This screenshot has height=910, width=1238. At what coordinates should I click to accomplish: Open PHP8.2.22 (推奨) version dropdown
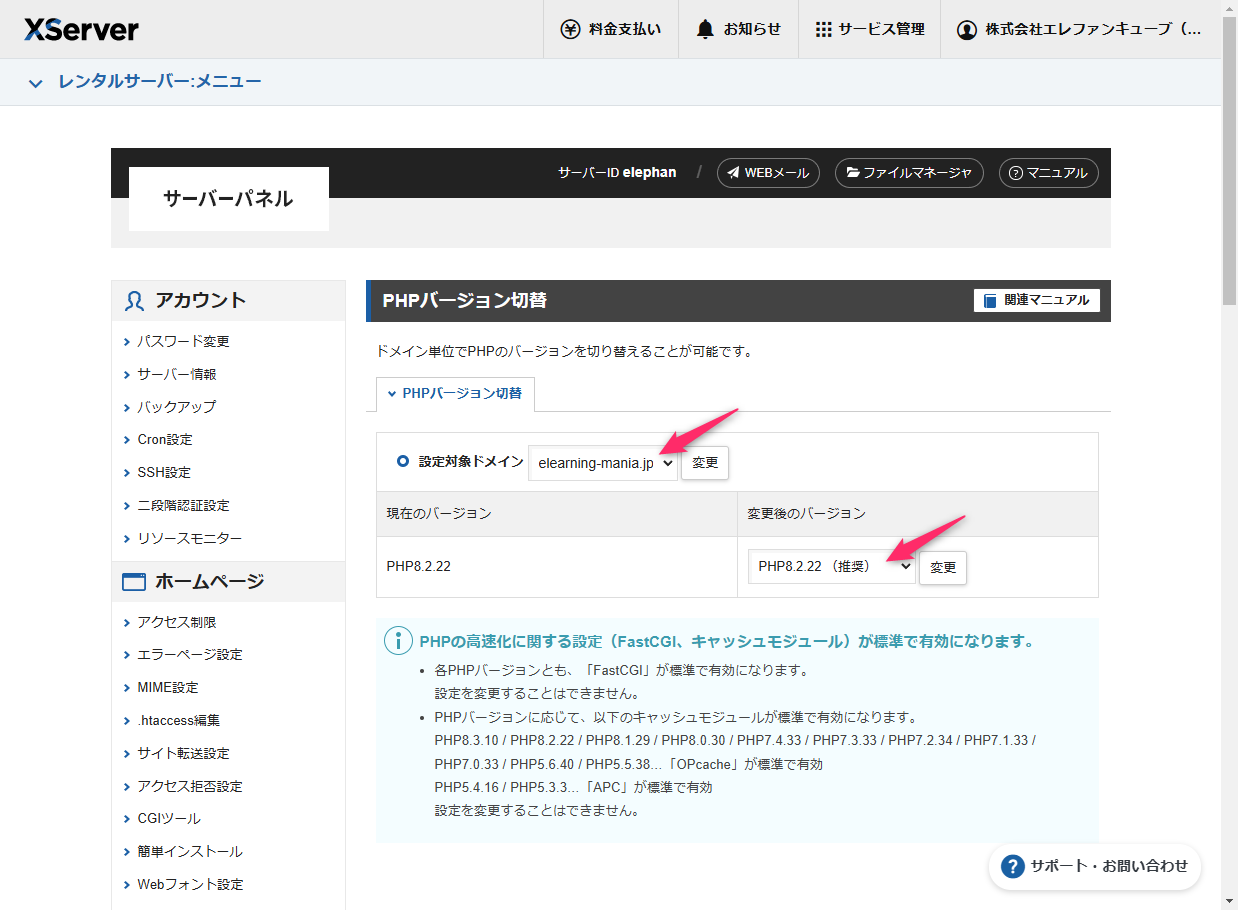[831, 566]
